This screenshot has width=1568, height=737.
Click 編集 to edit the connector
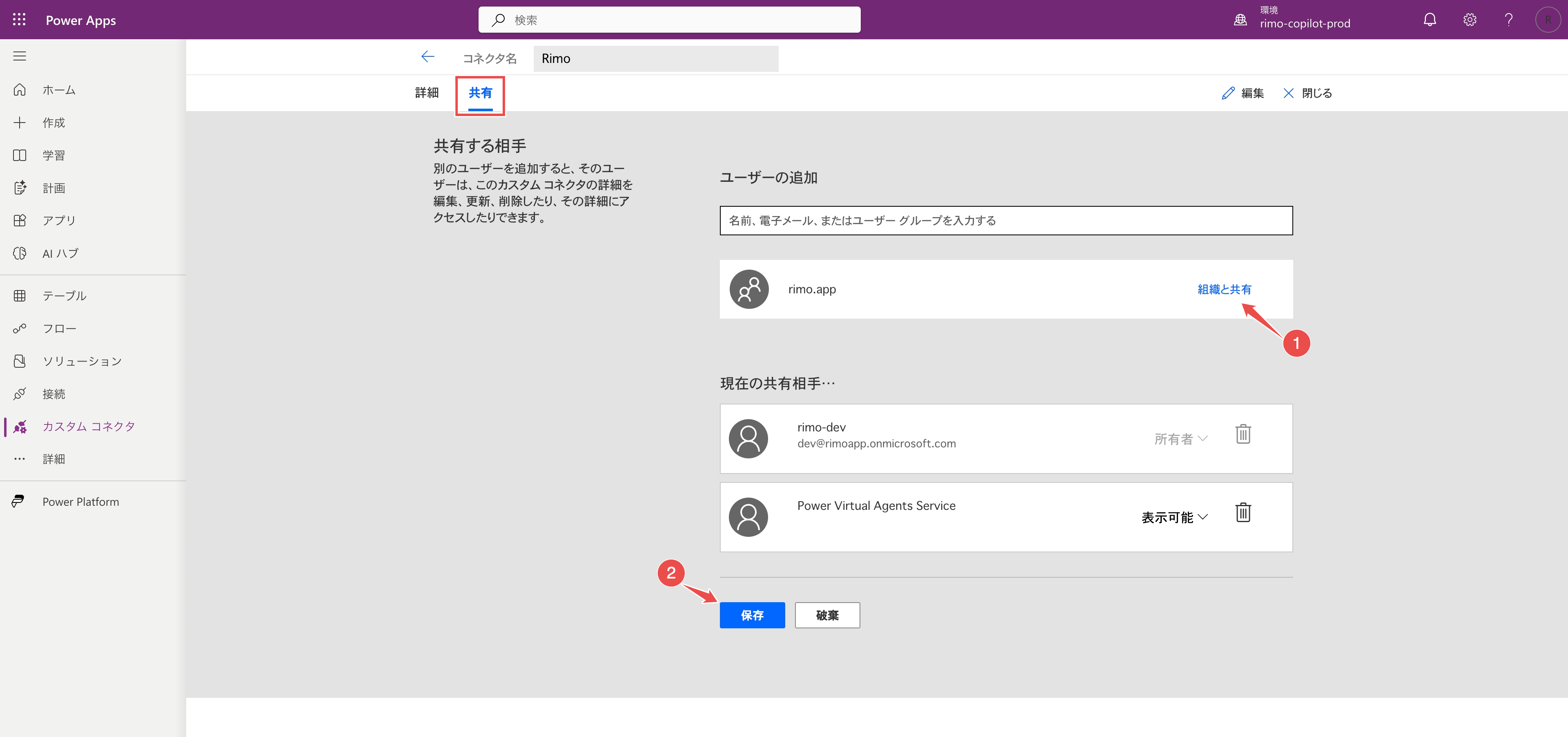[1243, 93]
